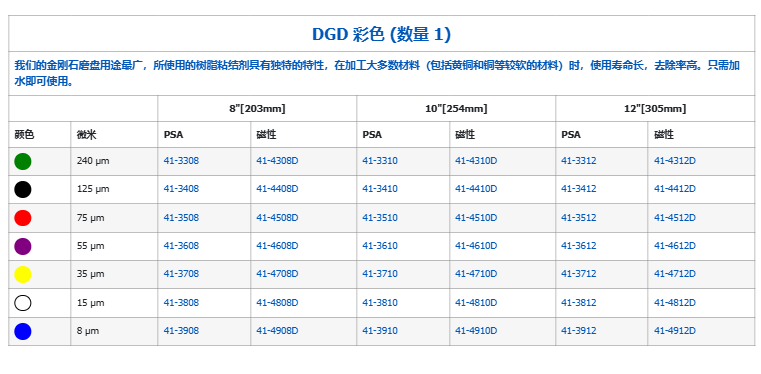Open part number 41-3810 link
The image size is (761, 374).
[x=380, y=303]
